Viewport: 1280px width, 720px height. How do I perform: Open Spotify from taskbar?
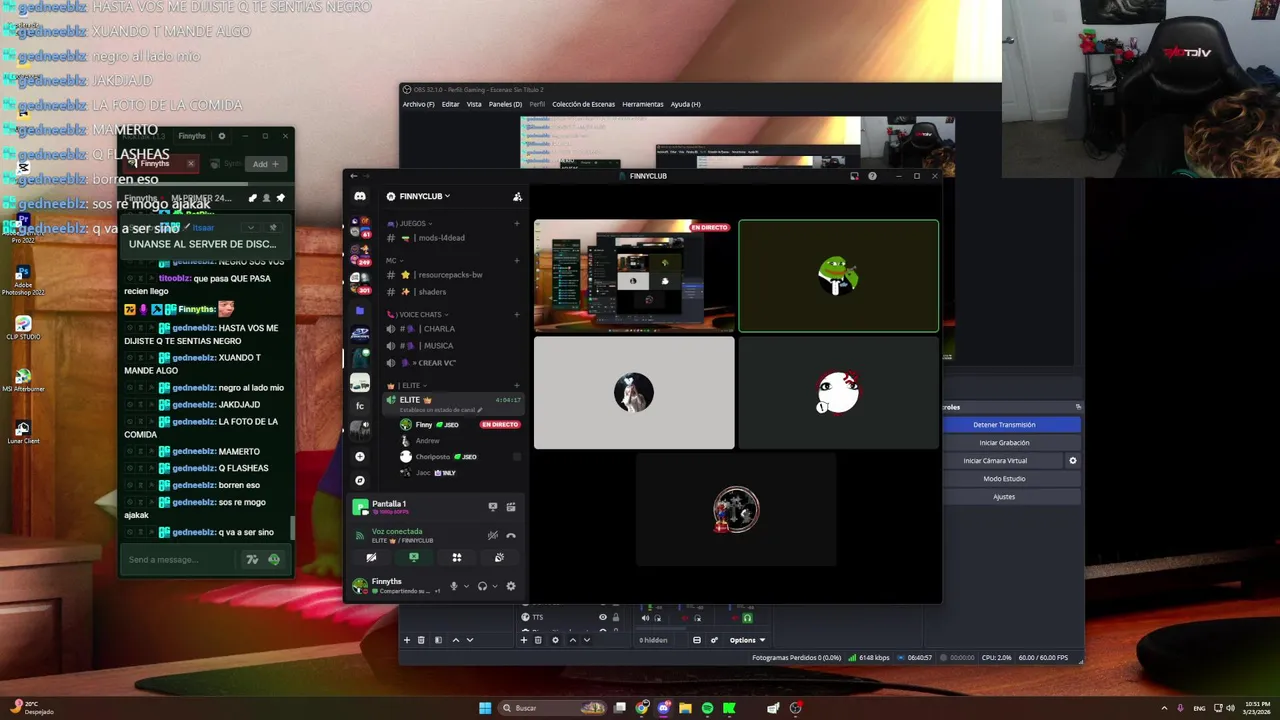coord(707,708)
